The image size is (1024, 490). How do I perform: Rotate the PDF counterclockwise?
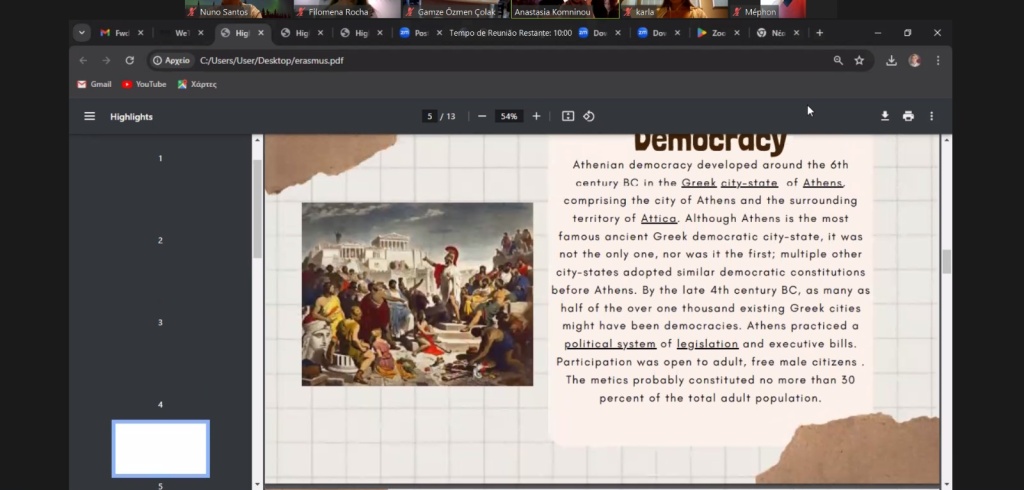pyautogui.click(x=589, y=116)
